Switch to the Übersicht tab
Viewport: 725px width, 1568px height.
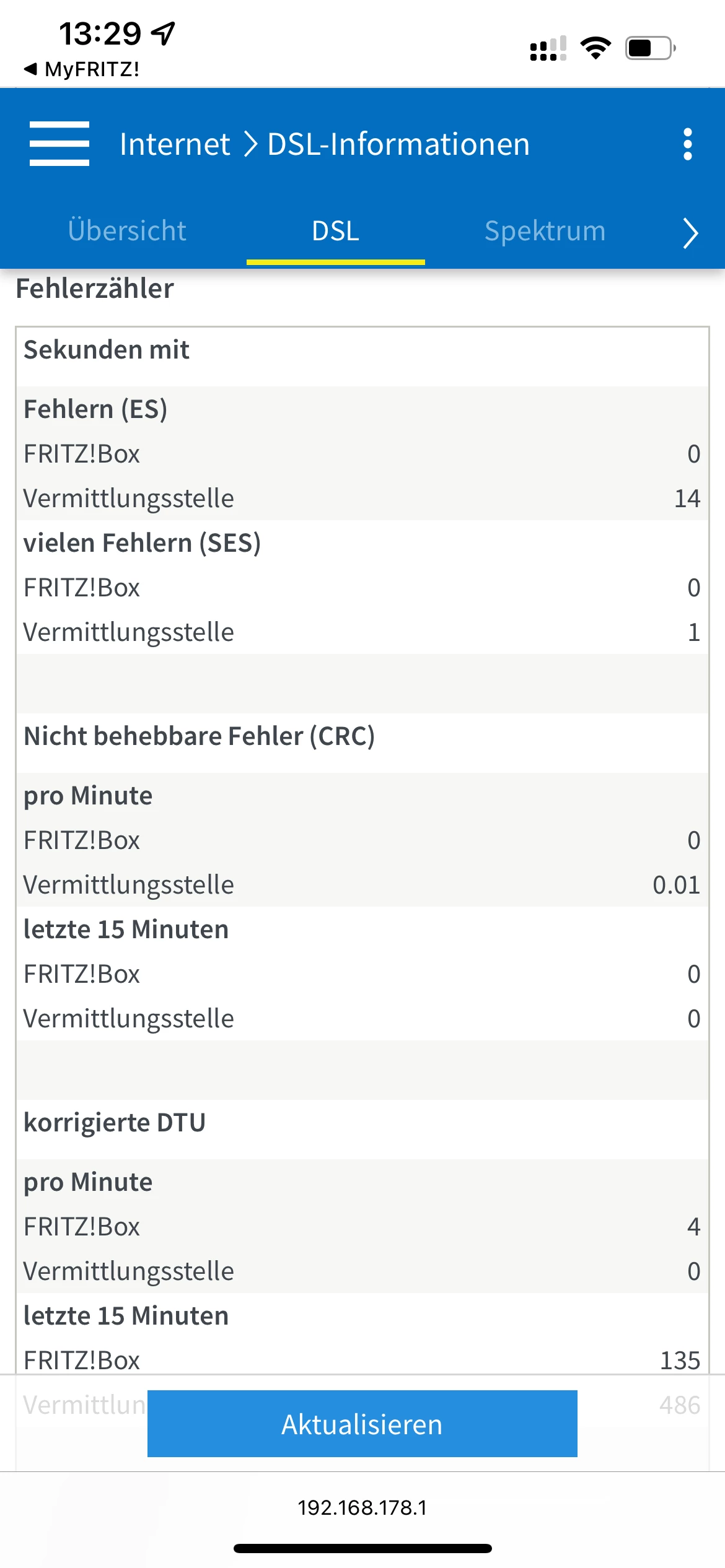127,230
